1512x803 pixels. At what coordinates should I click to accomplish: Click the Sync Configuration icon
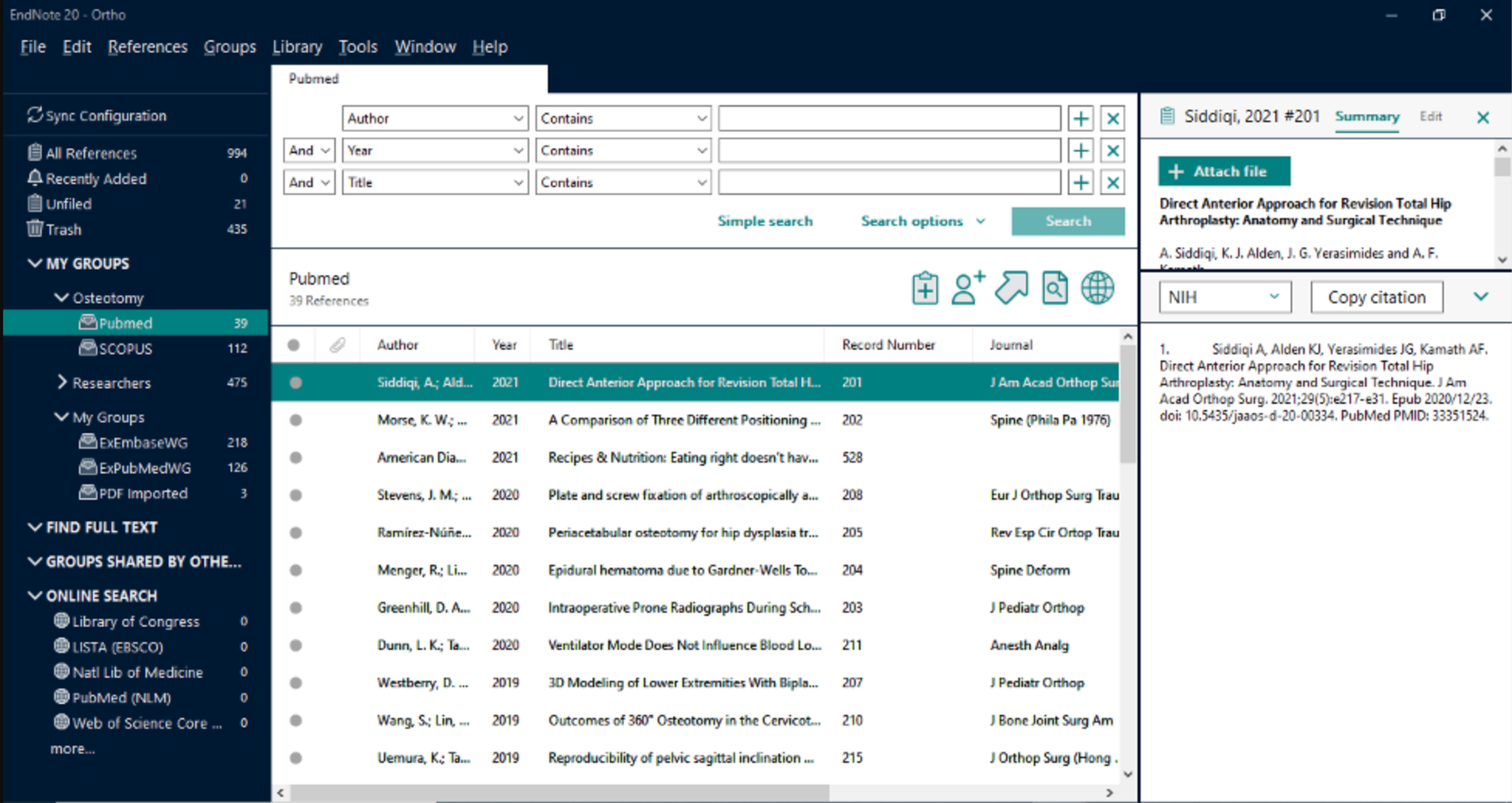(34, 115)
